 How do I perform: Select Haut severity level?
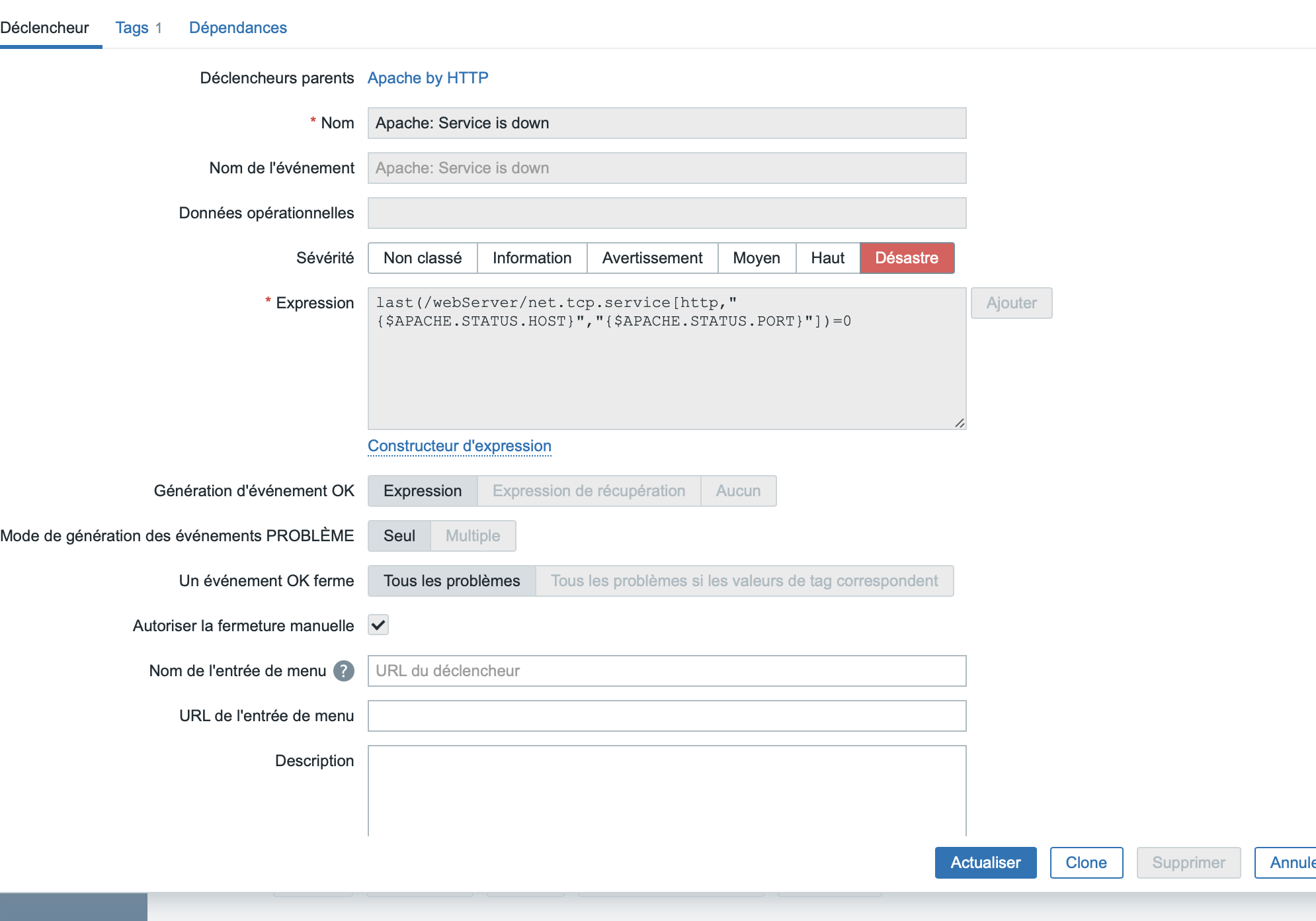[x=827, y=258]
